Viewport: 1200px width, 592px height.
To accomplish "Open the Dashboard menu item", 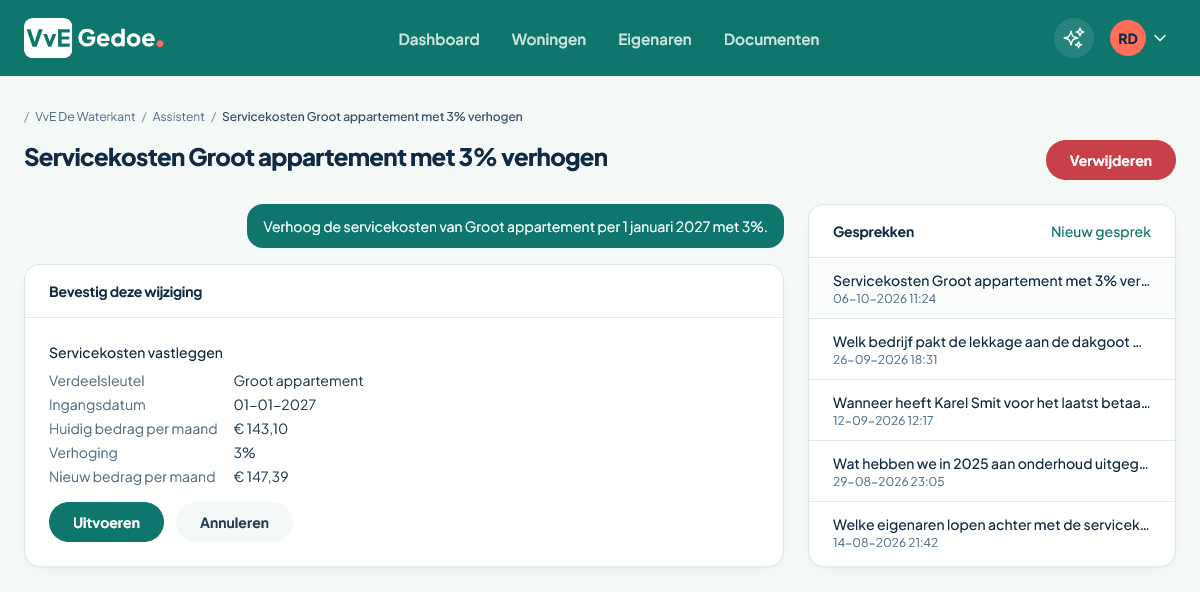I will [x=439, y=40].
